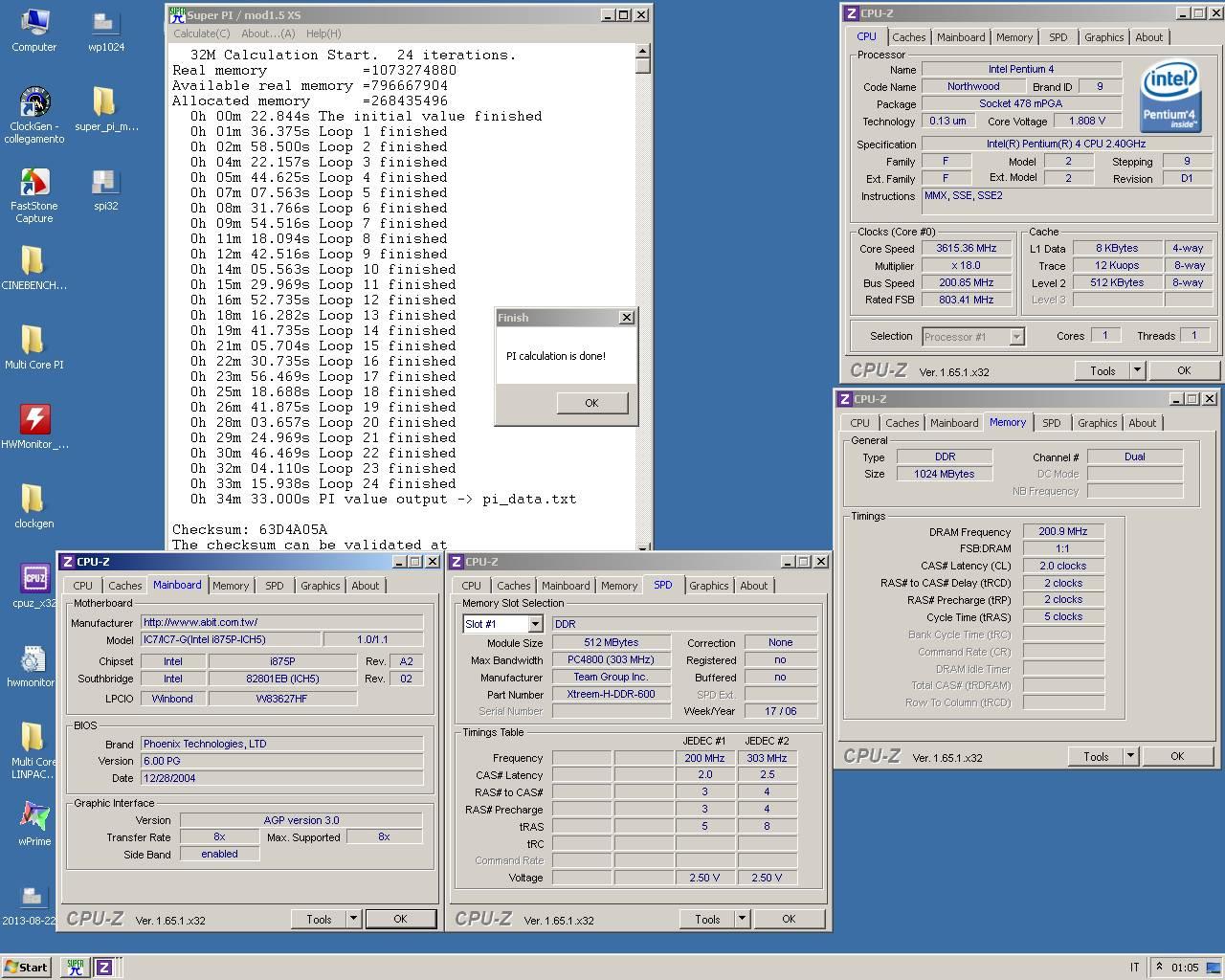Screen dimensions: 1225x980
Task: Open the clockgen folder on desktop
Action: click(33, 506)
